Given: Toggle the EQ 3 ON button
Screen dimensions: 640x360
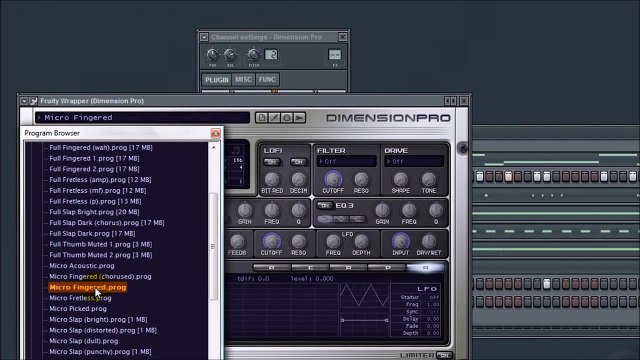Looking at the screenshot, I should pos(325,205).
